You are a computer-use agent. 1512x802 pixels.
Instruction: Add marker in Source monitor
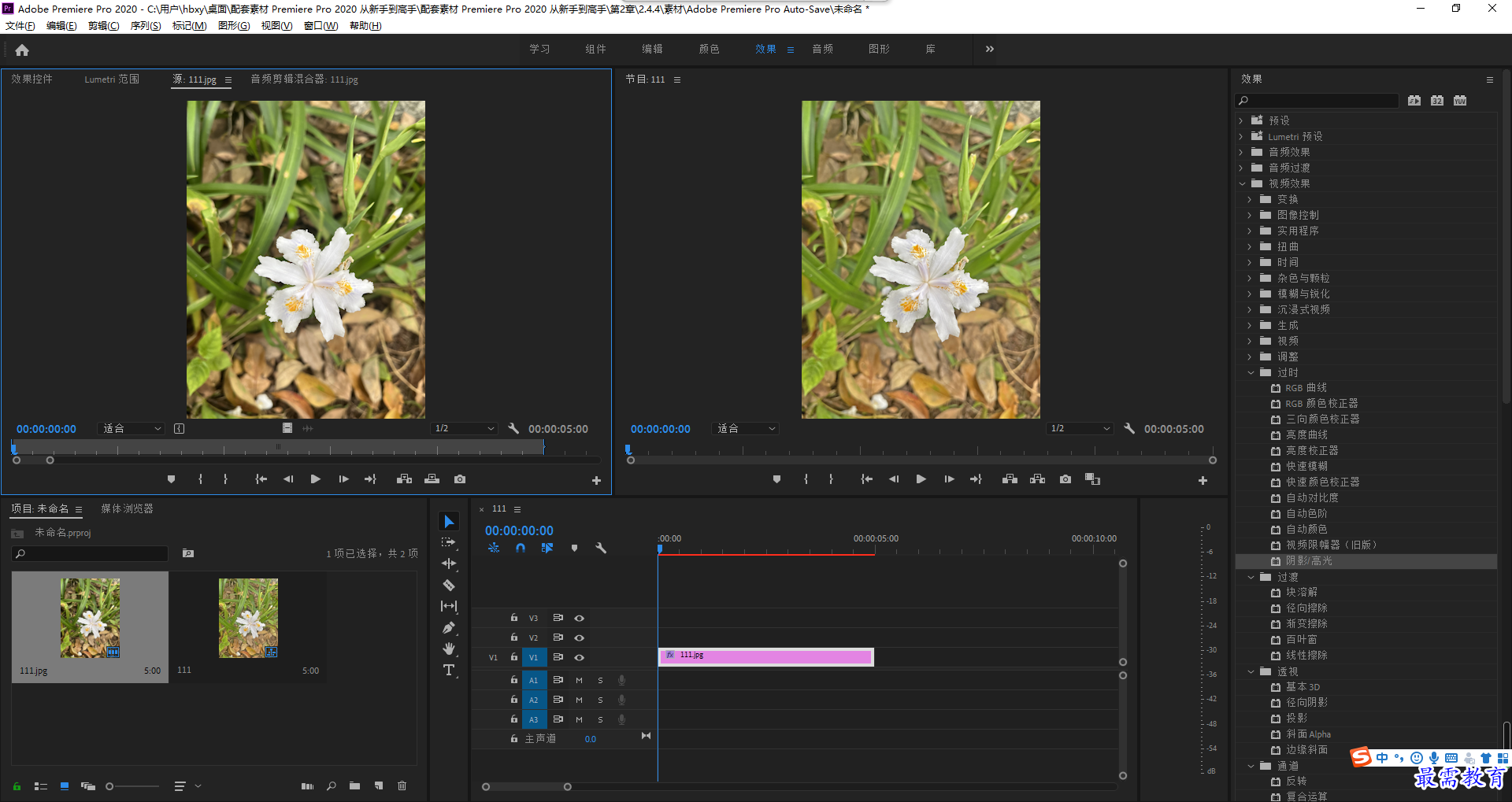[171, 479]
